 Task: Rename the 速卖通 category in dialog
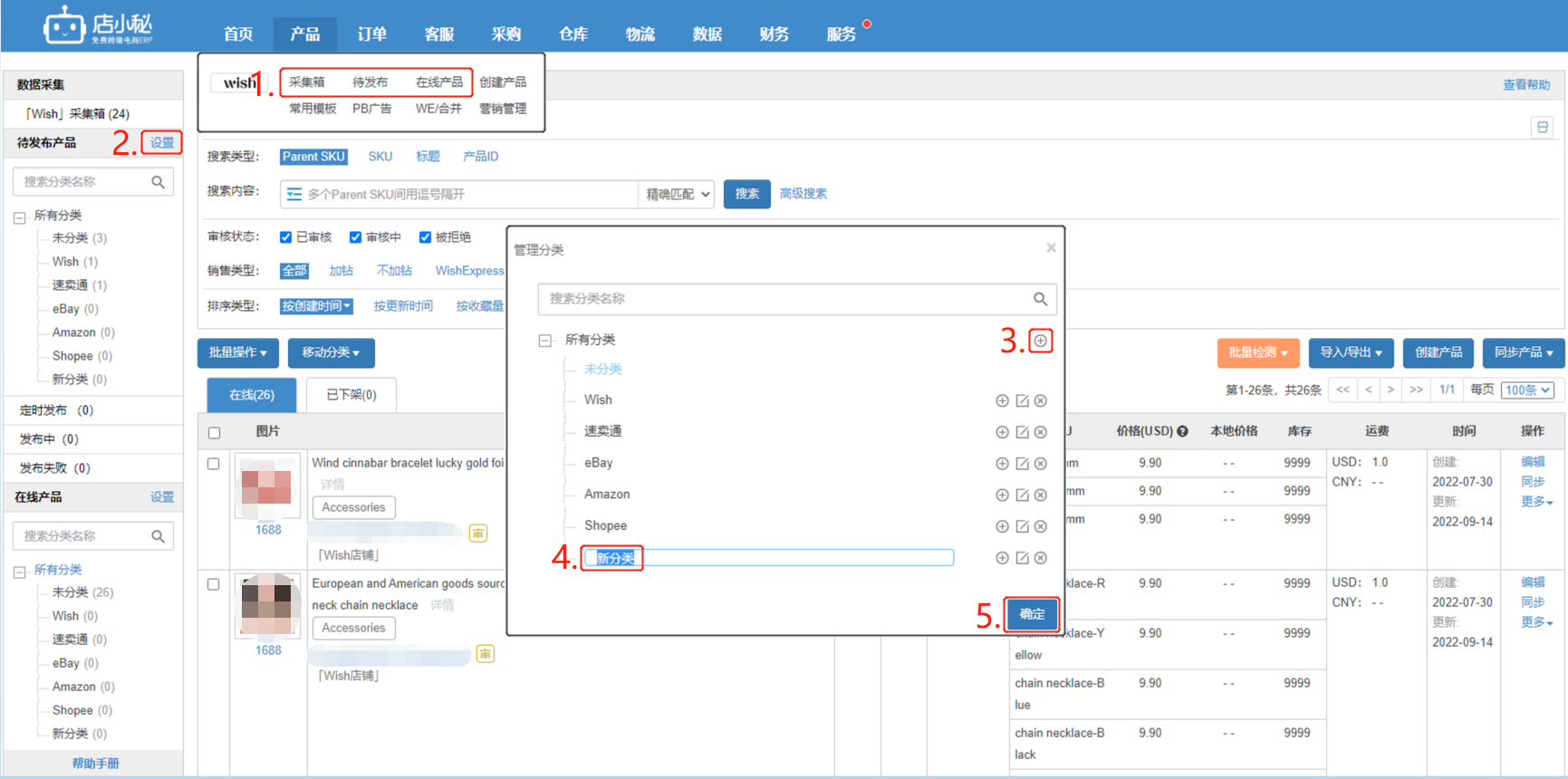click(1022, 432)
